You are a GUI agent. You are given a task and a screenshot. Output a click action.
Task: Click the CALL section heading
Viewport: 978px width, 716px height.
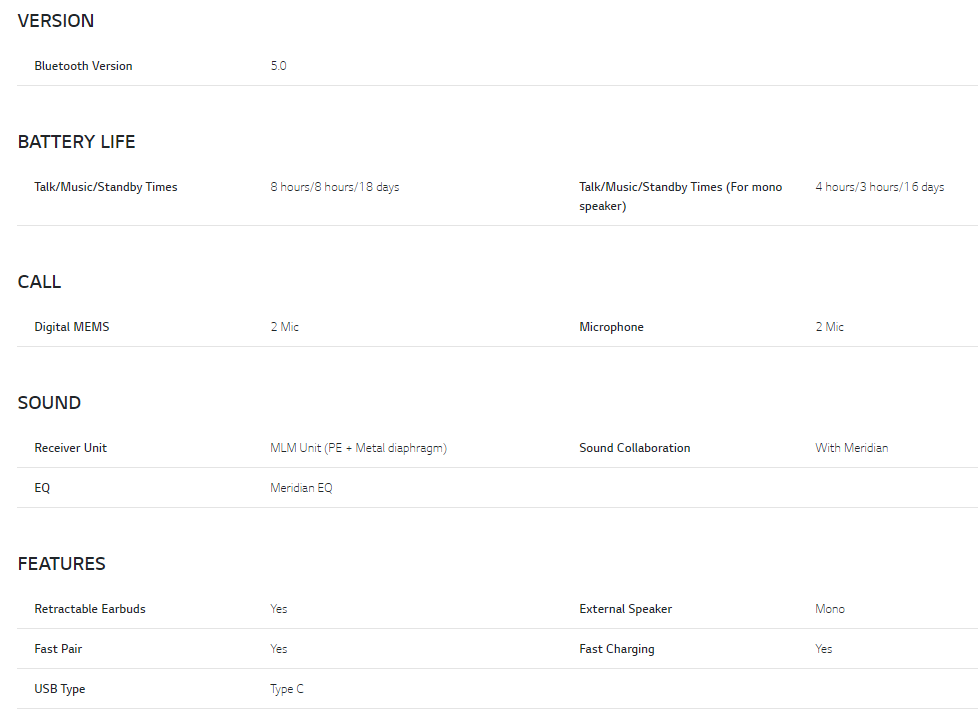tap(39, 282)
